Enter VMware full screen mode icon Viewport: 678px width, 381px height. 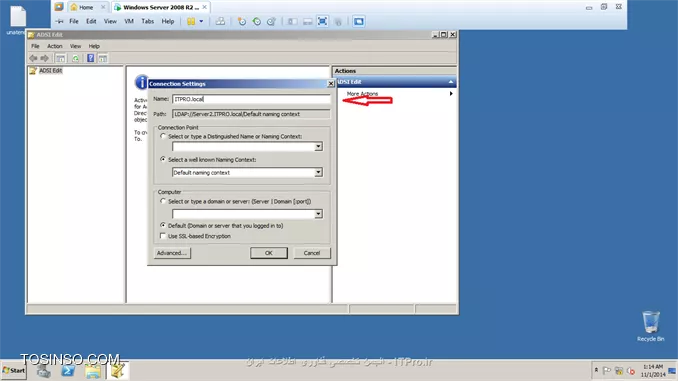322,21
